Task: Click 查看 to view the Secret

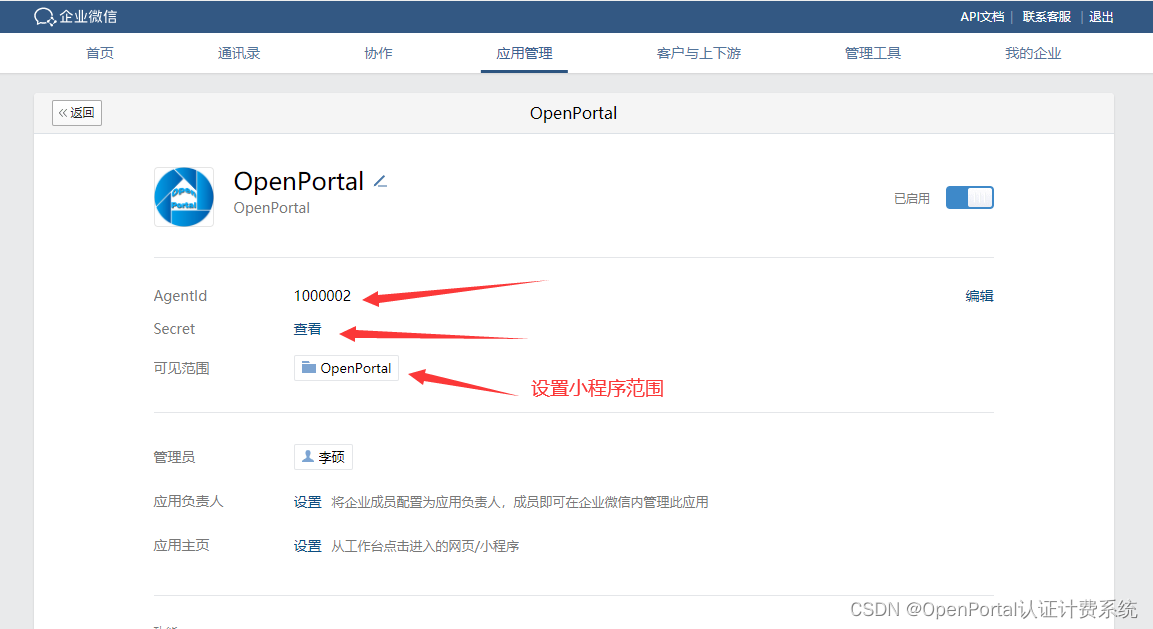Action: (x=307, y=329)
